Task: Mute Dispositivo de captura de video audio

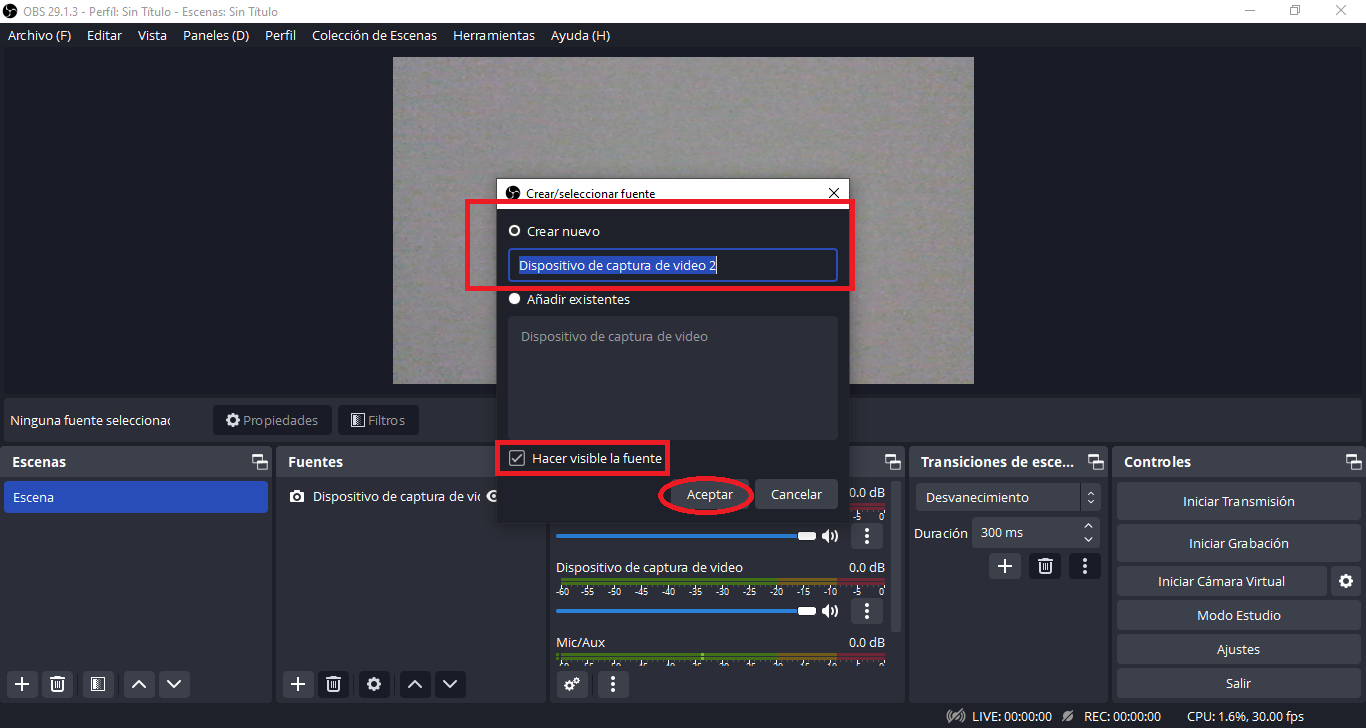Action: (830, 610)
